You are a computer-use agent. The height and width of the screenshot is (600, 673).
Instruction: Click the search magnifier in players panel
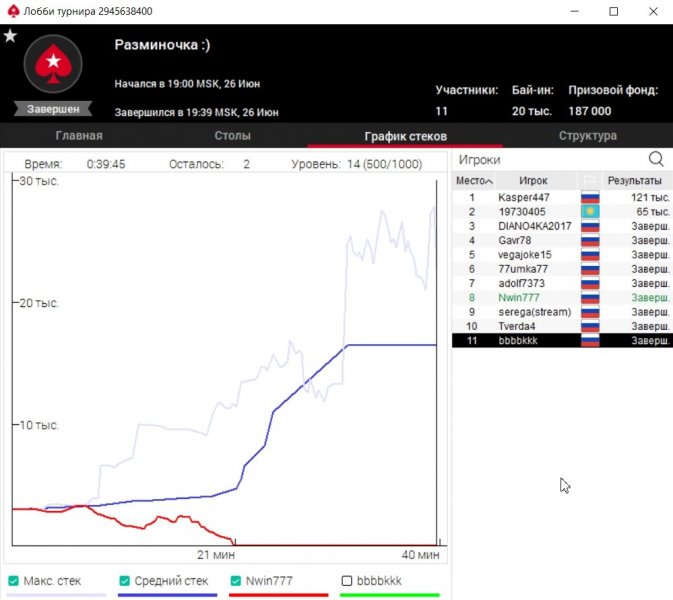pyautogui.click(x=656, y=159)
